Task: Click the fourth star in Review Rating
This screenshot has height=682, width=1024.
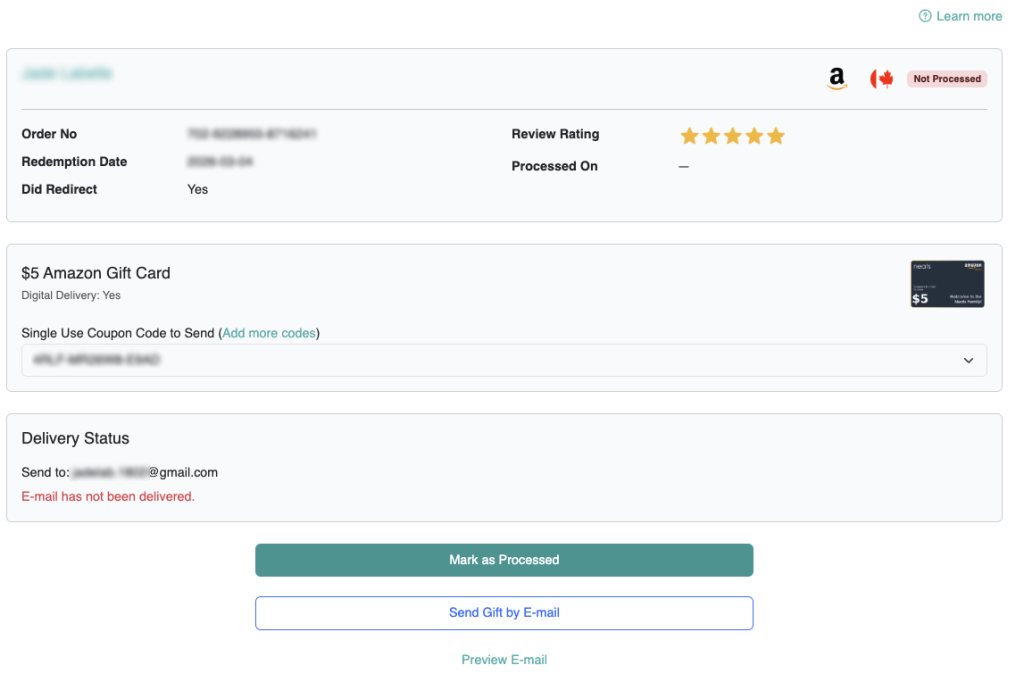Action: point(754,136)
